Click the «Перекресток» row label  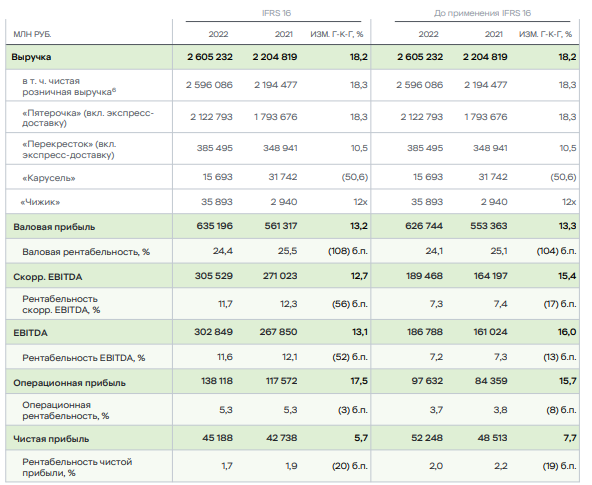point(69,149)
